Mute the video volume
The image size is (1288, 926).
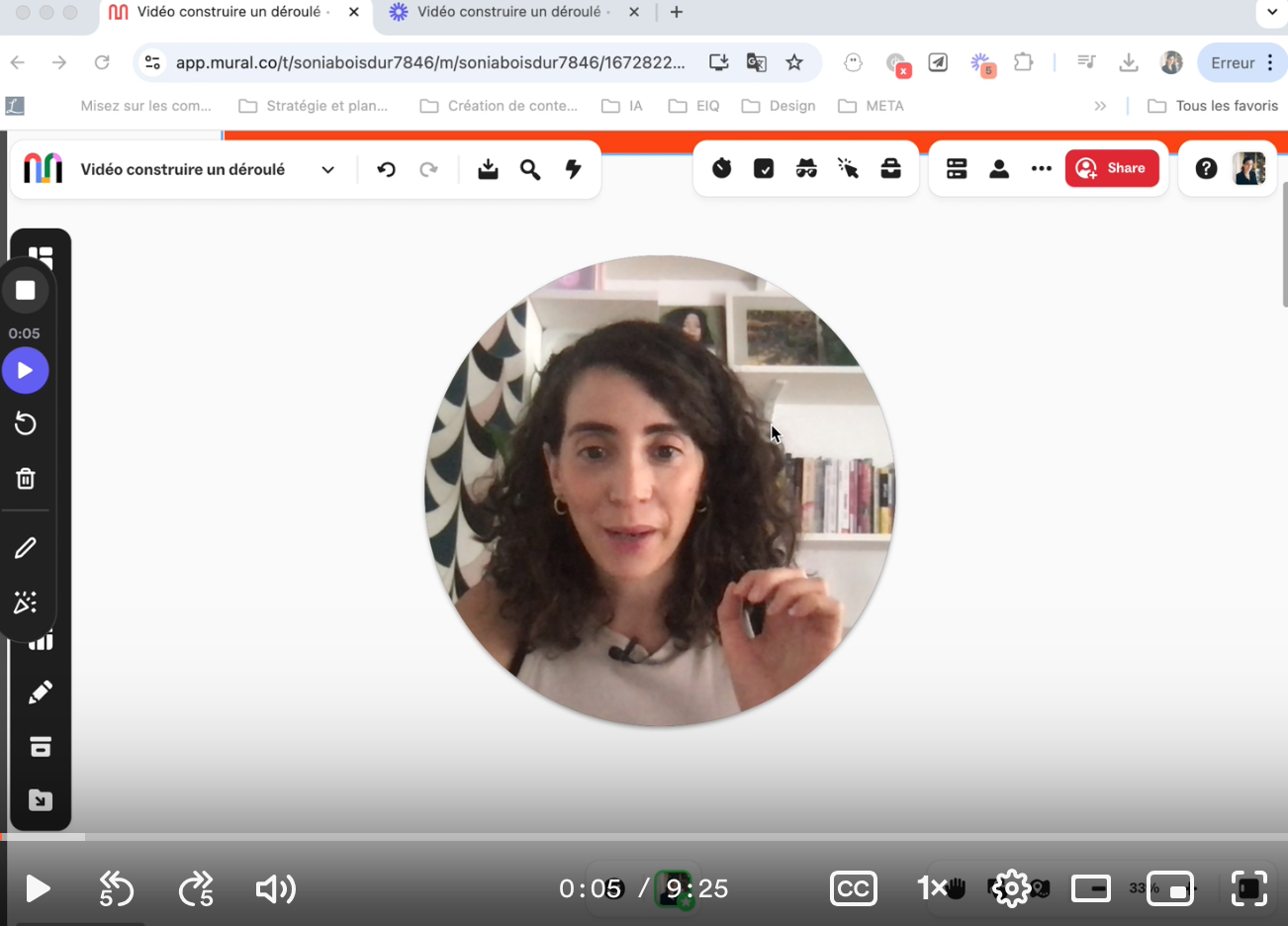click(275, 889)
